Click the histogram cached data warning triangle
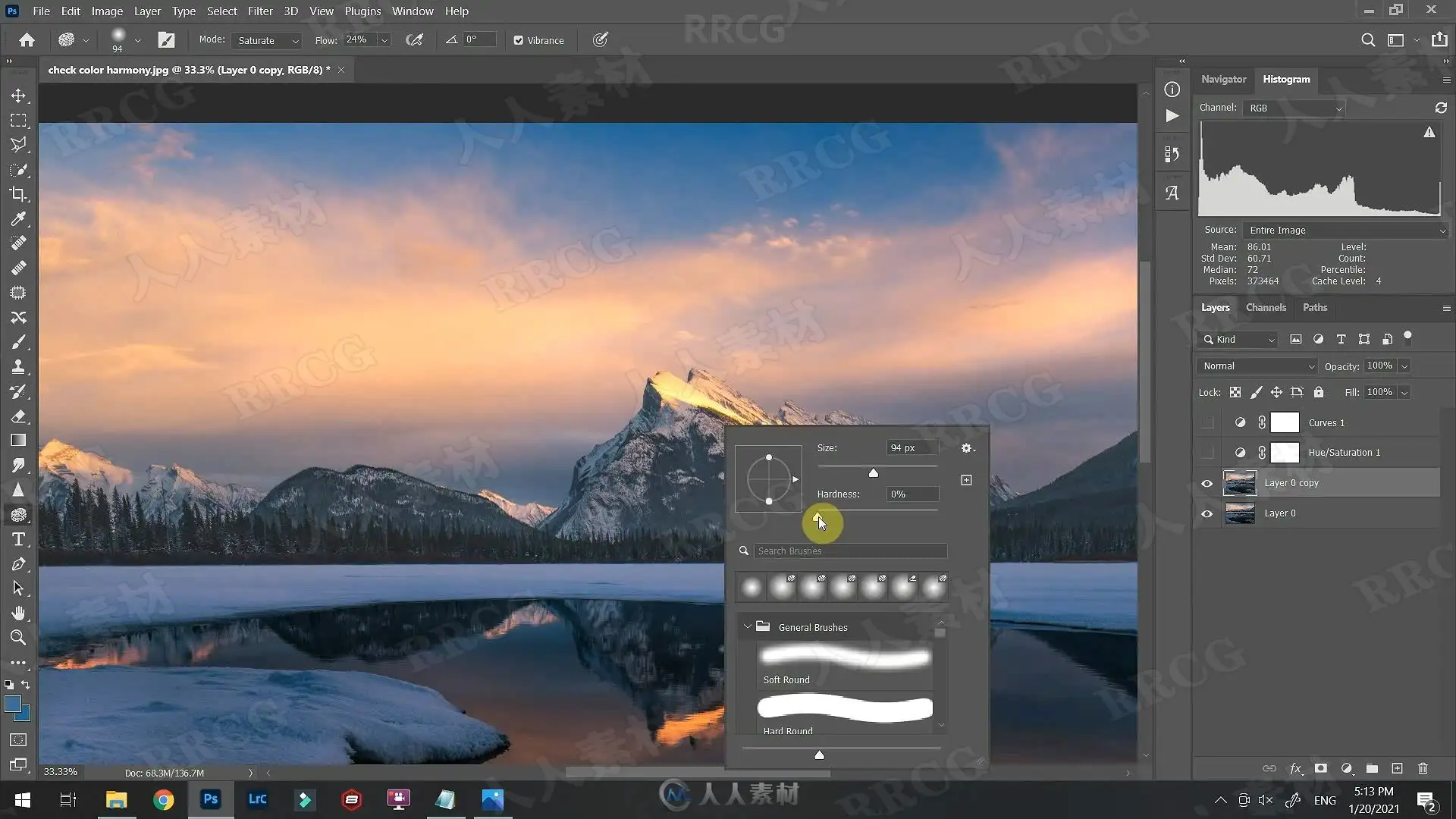The image size is (1456, 819). click(x=1429, y=132)
